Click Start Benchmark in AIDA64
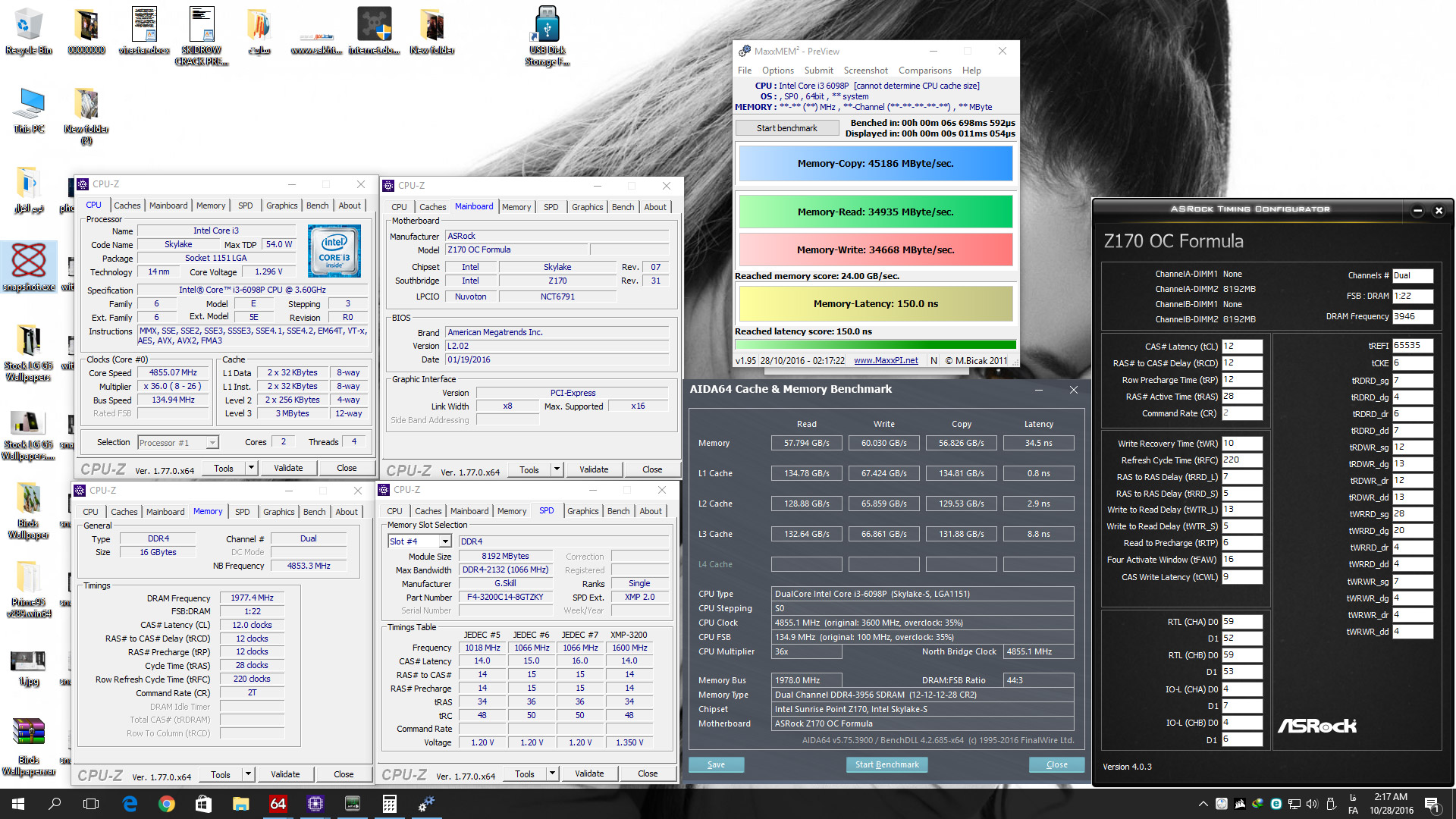Image resolution: width=1456 pixels, height=819 pixels. (x=886, y=764)
